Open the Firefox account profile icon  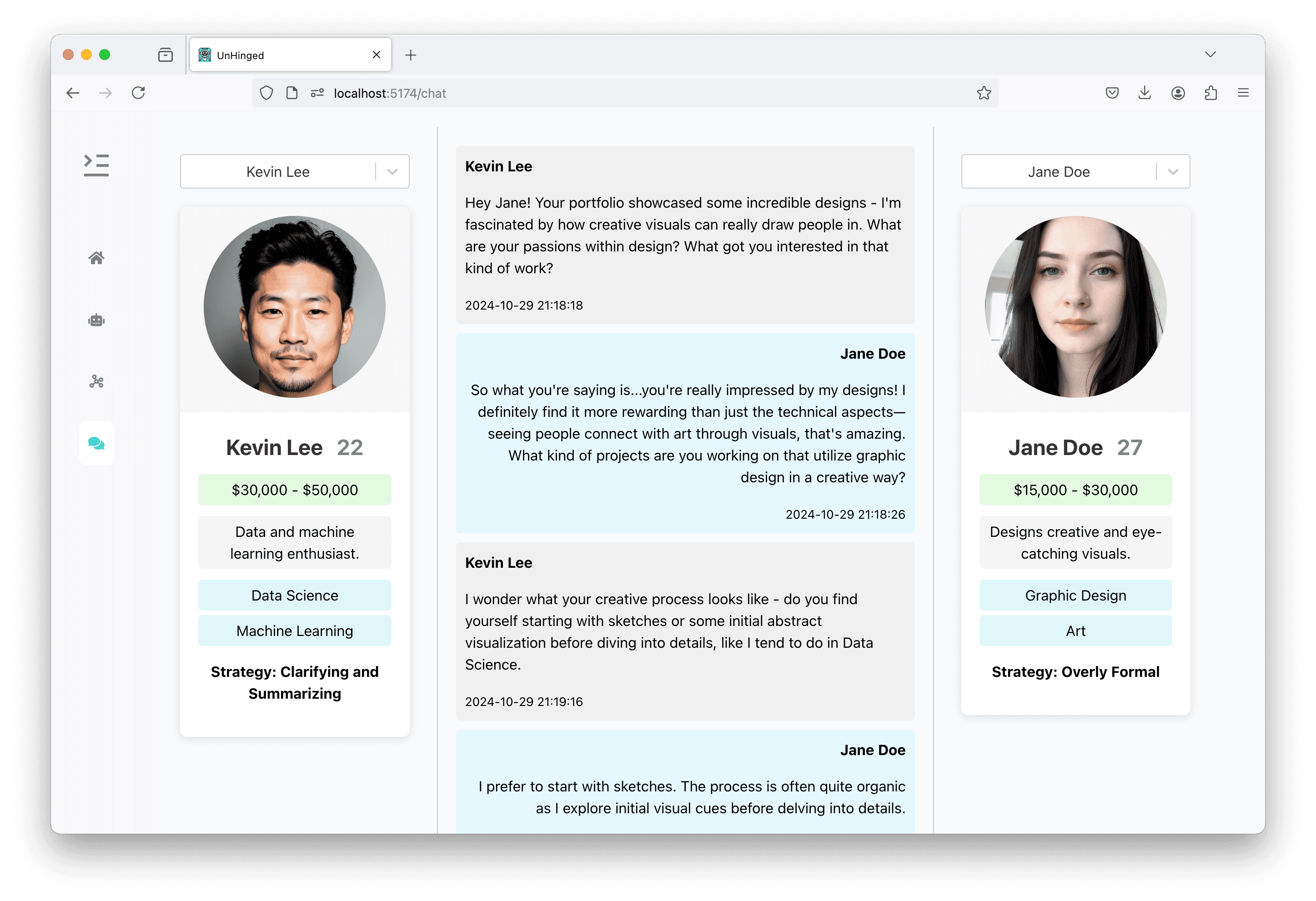point(1178,93)
